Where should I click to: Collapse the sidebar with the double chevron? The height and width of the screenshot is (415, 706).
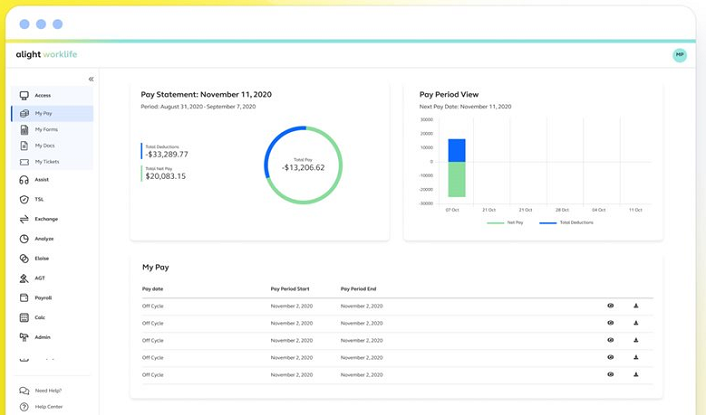(91, 79)
